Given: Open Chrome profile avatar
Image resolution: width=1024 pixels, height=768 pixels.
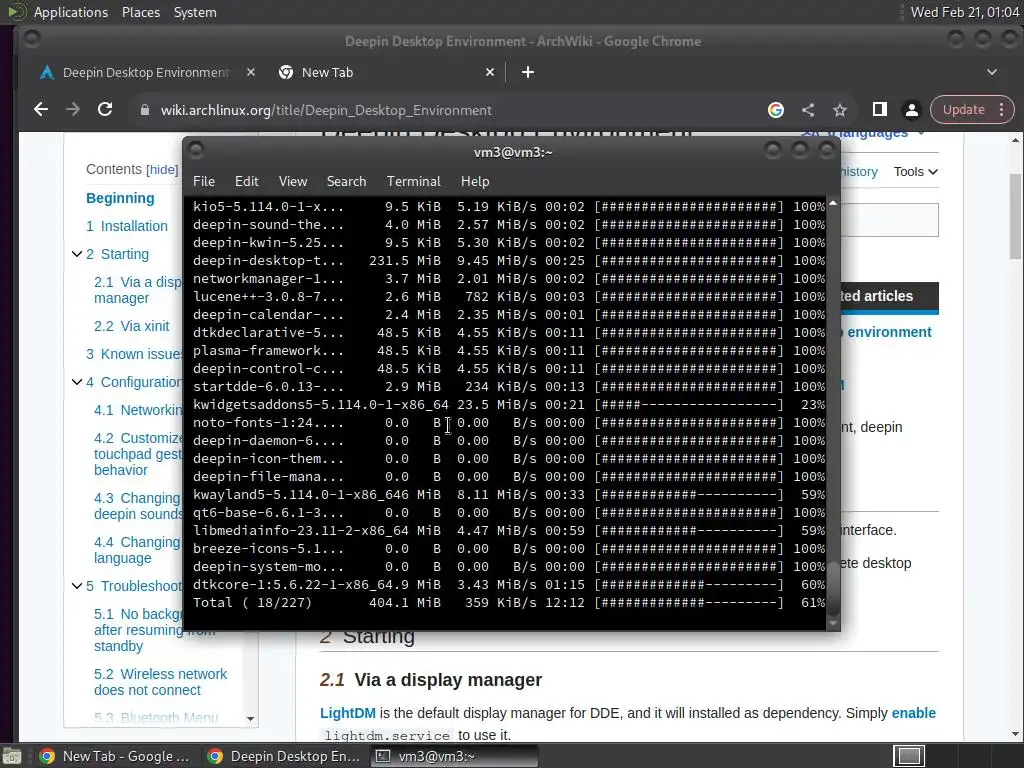Looking at the screenshot, I should click(x=912, y=110).
